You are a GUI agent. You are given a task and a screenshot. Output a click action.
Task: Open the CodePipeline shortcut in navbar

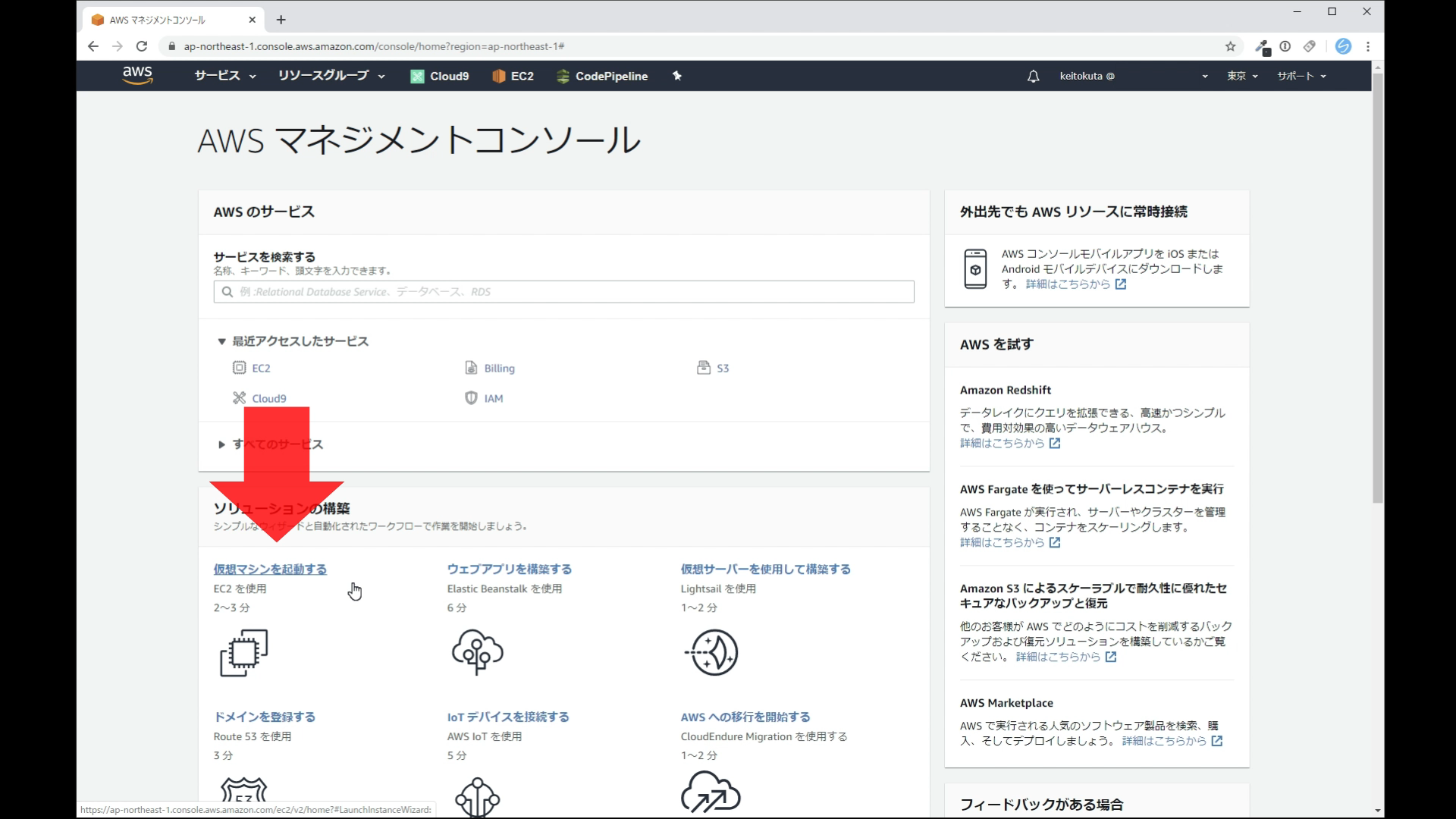(602, 76)
